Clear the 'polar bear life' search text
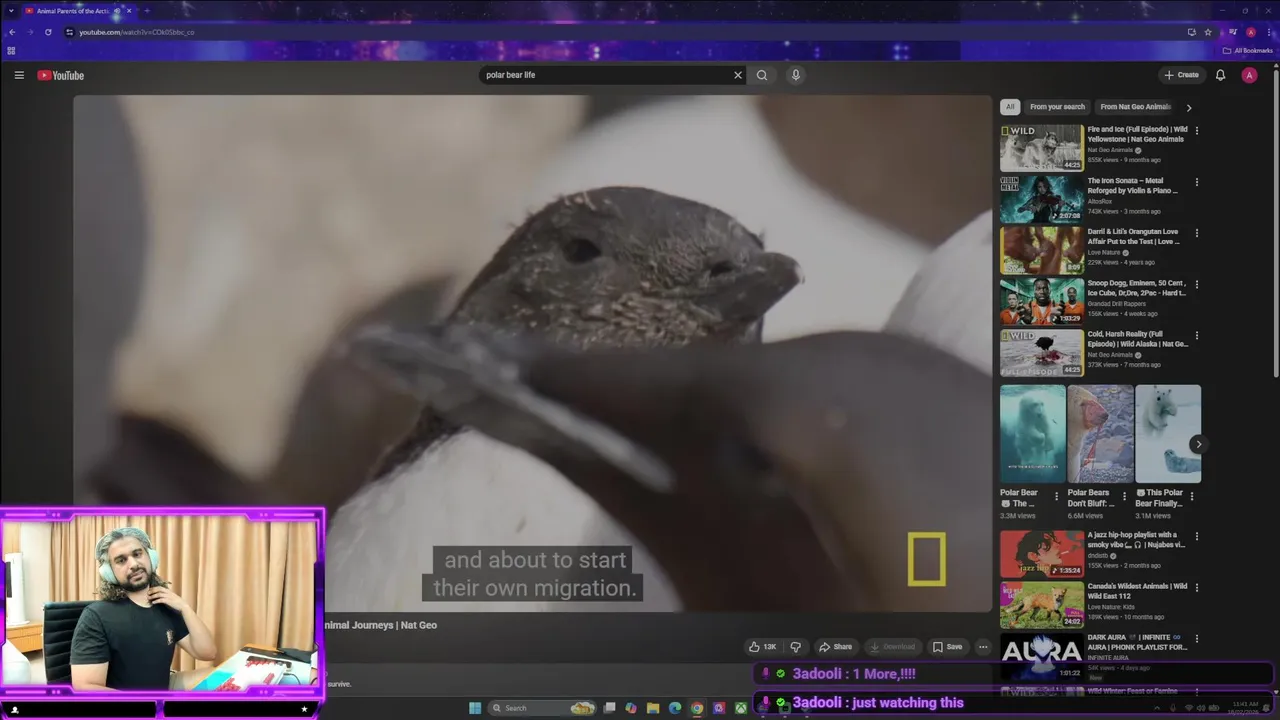The width and height of the screenshot is (1280, 720). [738, 75]
